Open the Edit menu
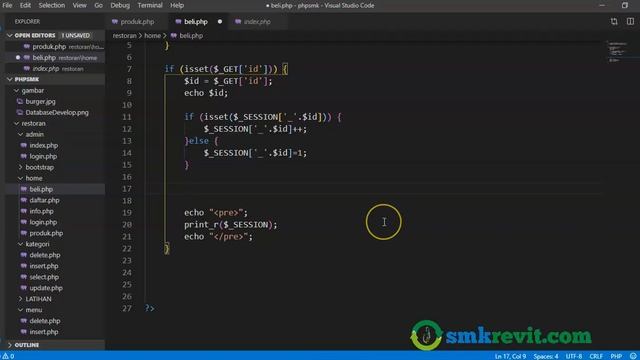Screen dimensions: 640x360 [25, 5]
